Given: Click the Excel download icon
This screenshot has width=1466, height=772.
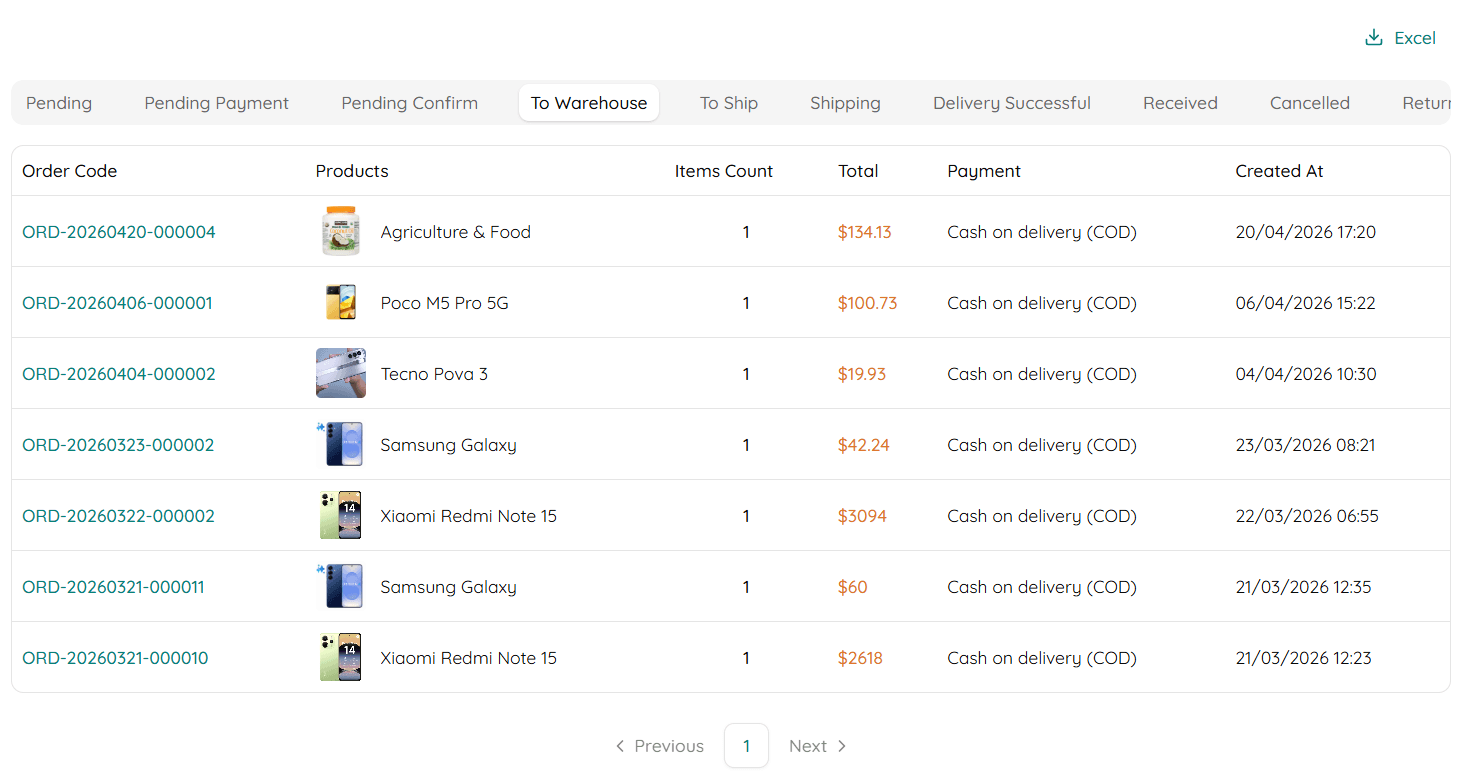Looking at the screenshot, I should pos(1373,38).
